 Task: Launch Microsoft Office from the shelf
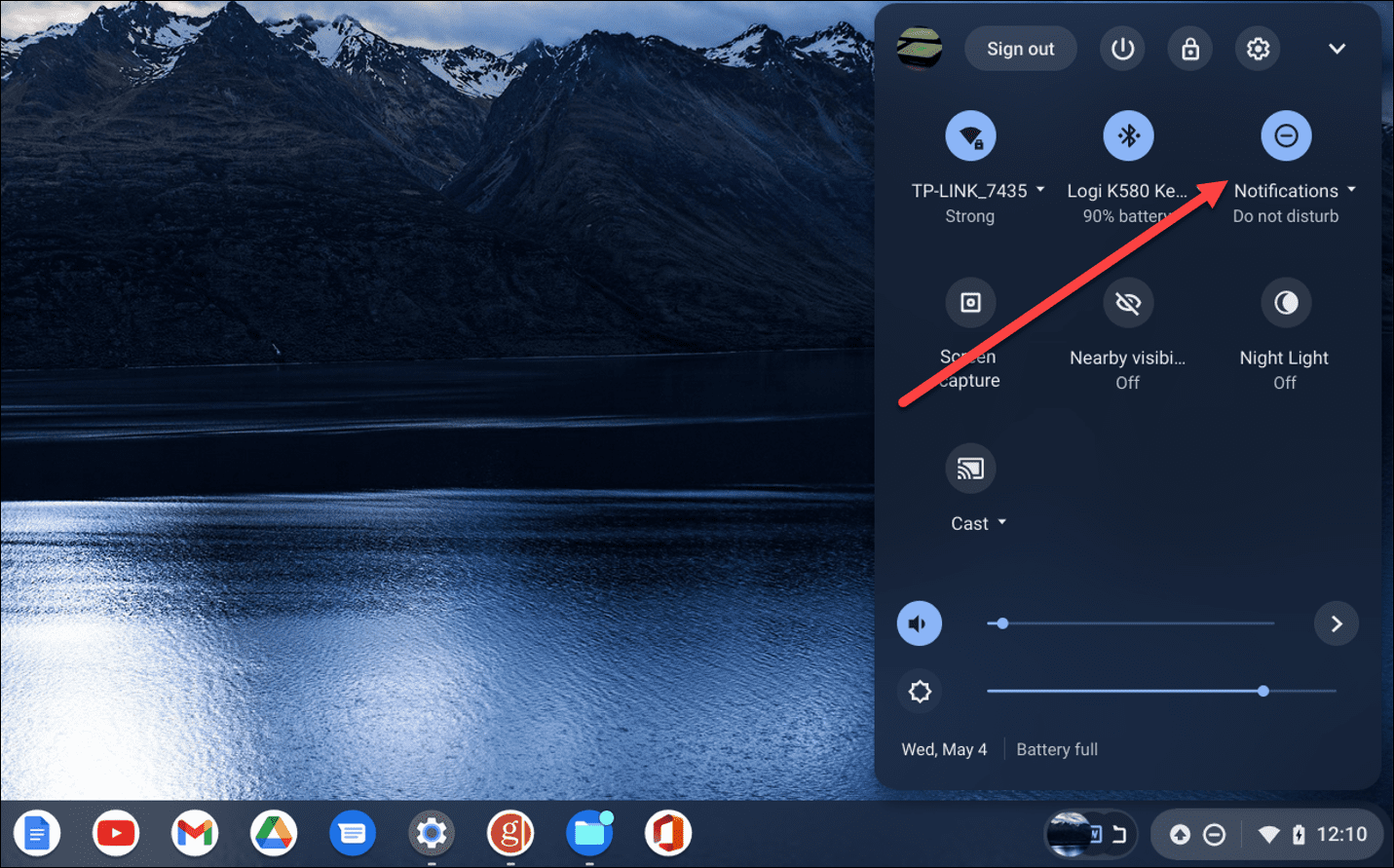[x=668, y=834]
